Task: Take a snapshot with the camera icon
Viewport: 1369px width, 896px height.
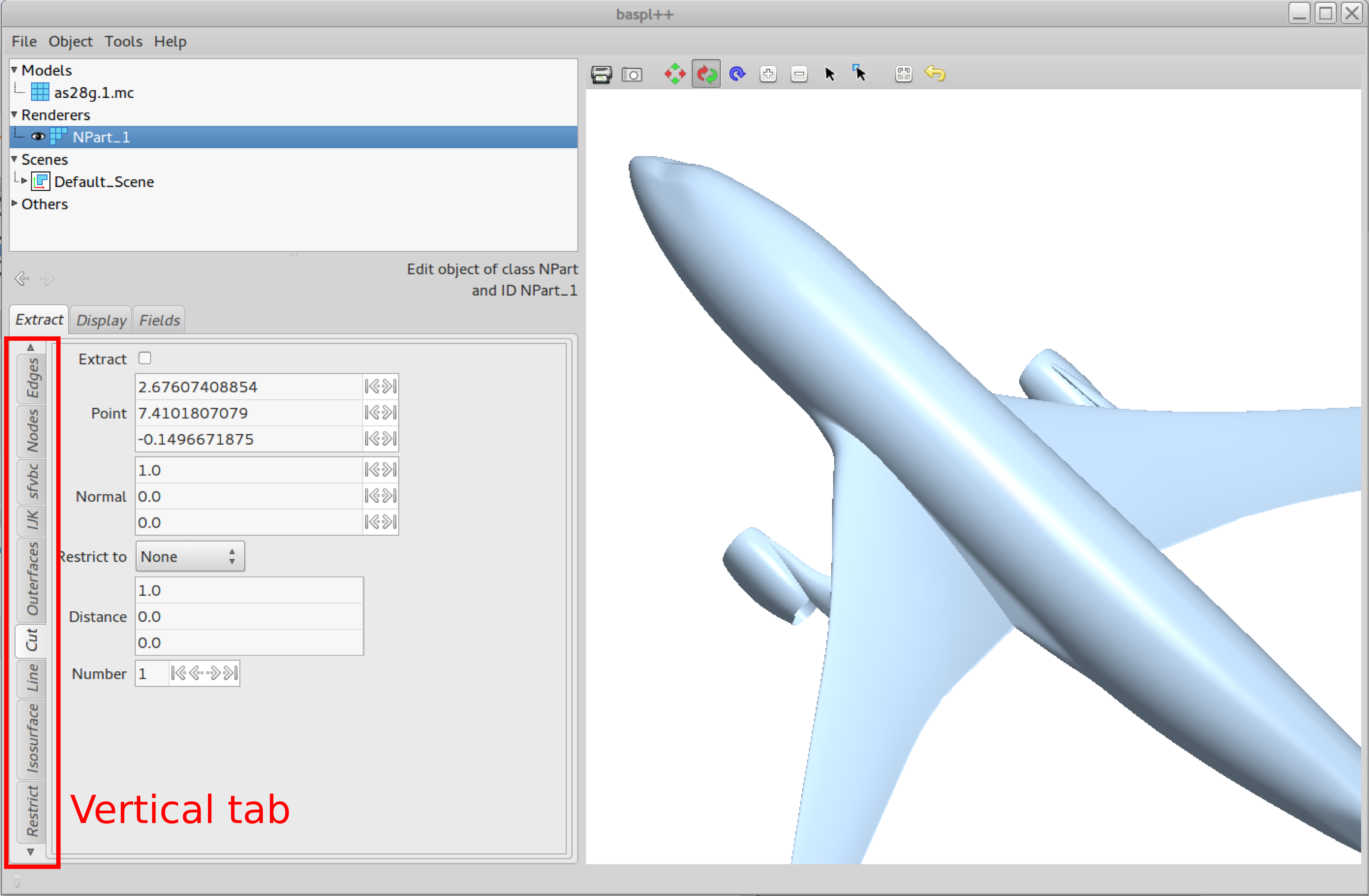Action: pos(632,75)
